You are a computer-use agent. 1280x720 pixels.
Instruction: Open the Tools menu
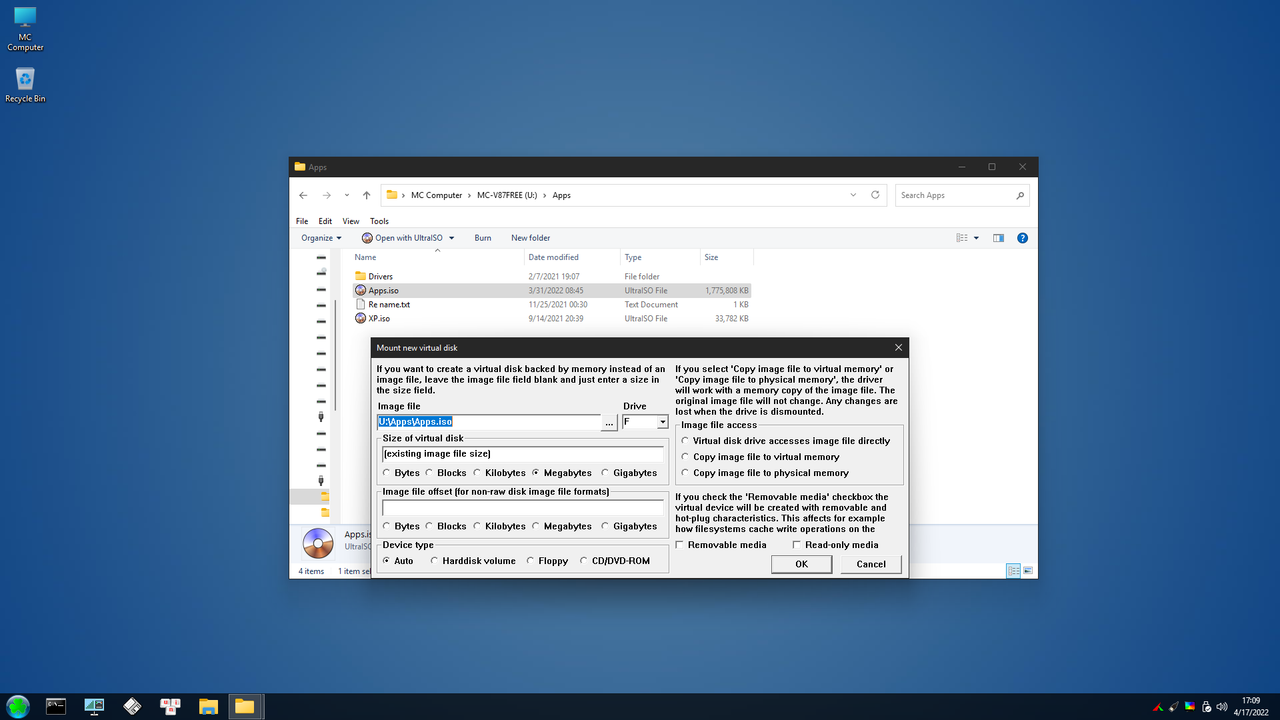click(379, 221)
